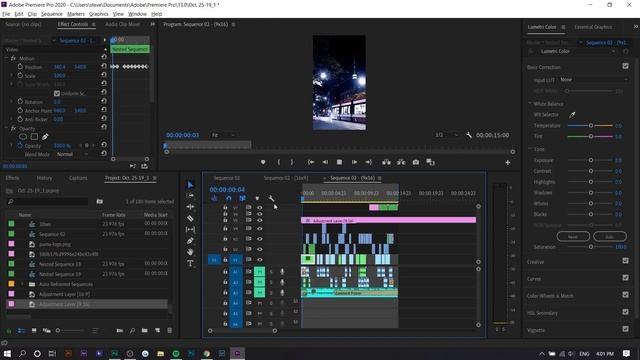Stop playback in Program monitor
The width and height of the screenshot is (640, 360).
tap(339, 162)
